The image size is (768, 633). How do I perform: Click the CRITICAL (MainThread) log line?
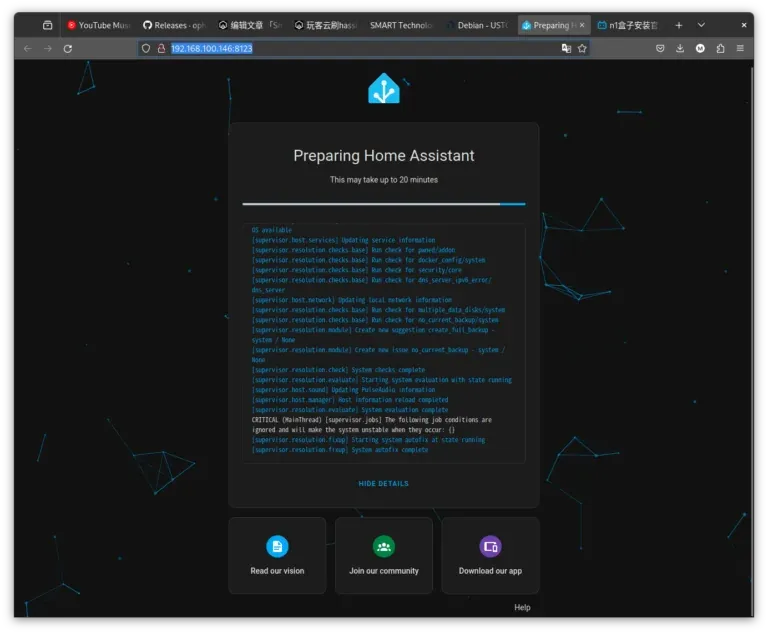372,425
